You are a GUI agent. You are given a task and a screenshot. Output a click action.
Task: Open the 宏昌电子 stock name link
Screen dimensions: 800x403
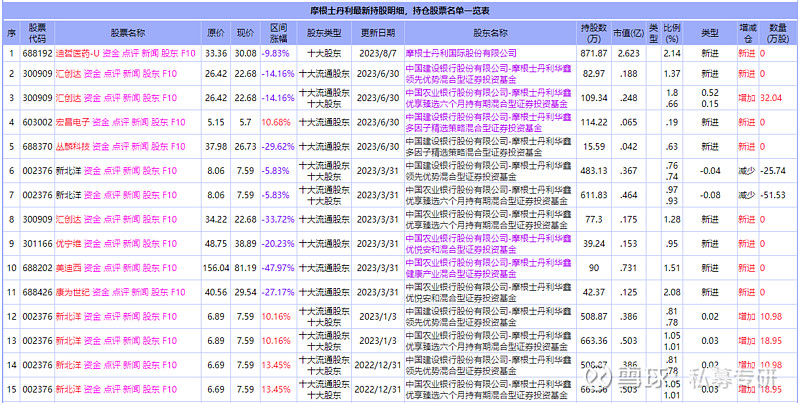[x=72, y=122]
